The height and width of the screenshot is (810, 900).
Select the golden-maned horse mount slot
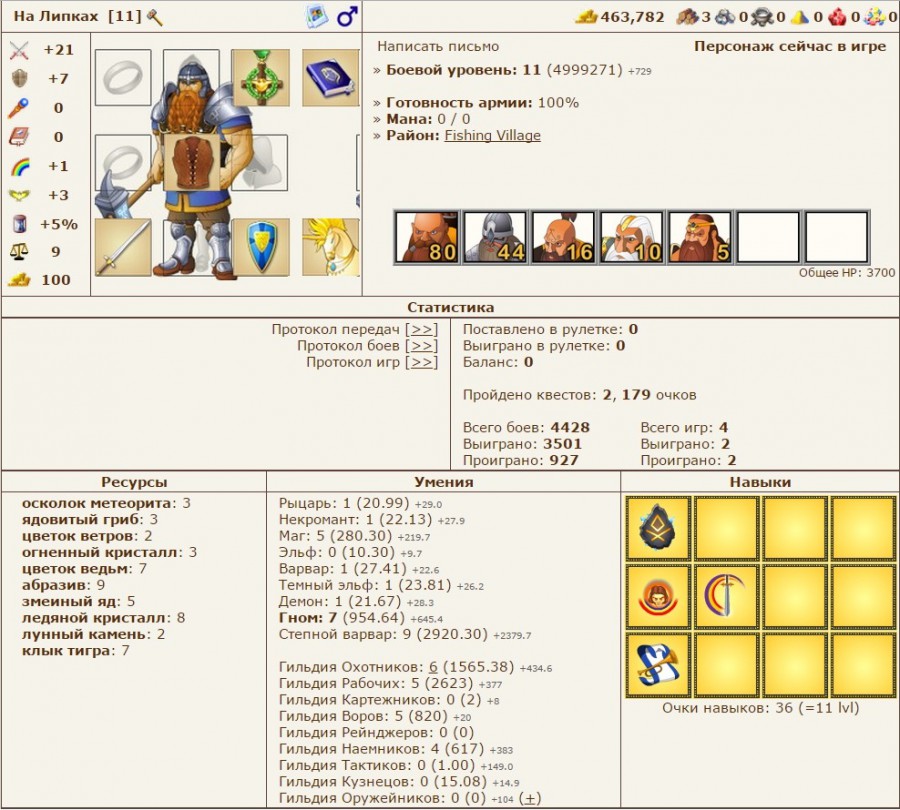tap(332, 247)
